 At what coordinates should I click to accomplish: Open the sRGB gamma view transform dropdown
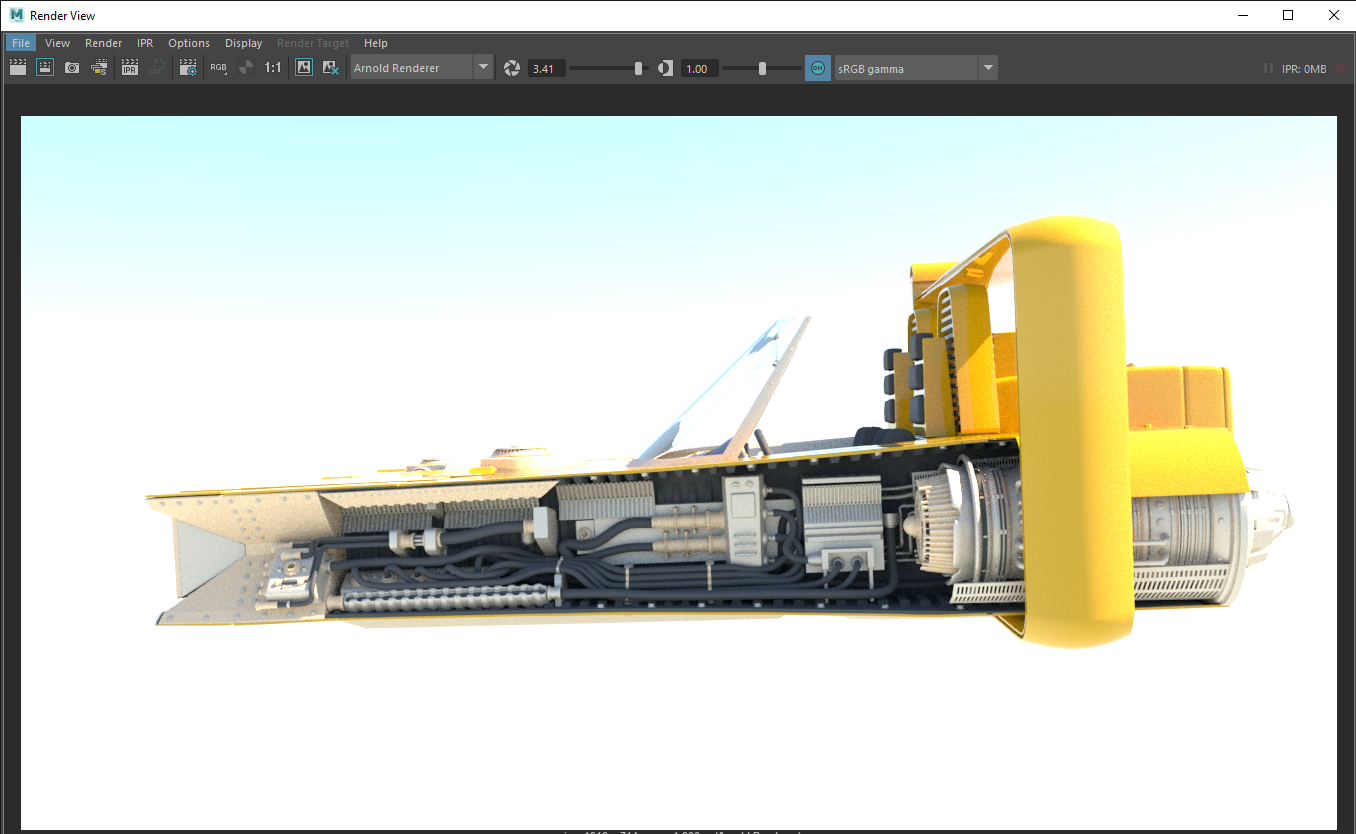[x=916, y=68]
